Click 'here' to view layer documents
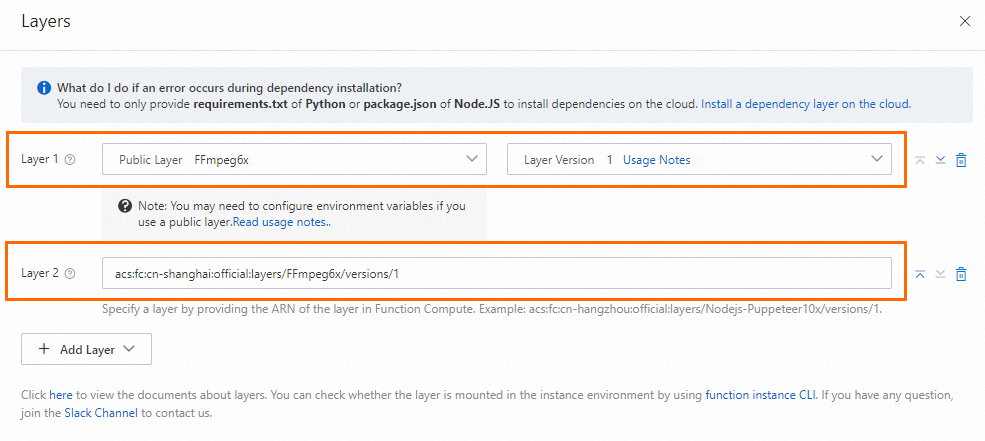Image resolution: width=985 pixels, height=441 pixels. click(60, 395)
